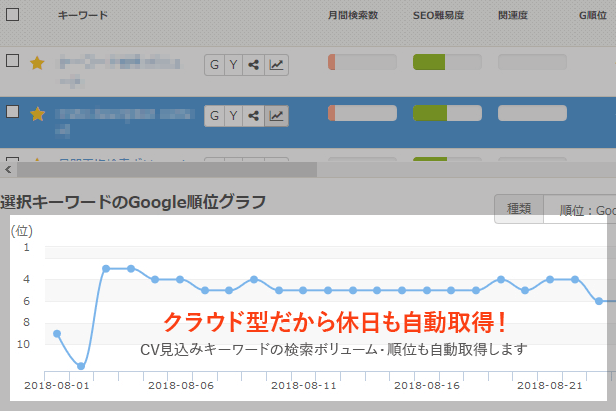The image size is (616, 411).
Task: Sort by the キーワード column header
Action: (x=82, y=15)
